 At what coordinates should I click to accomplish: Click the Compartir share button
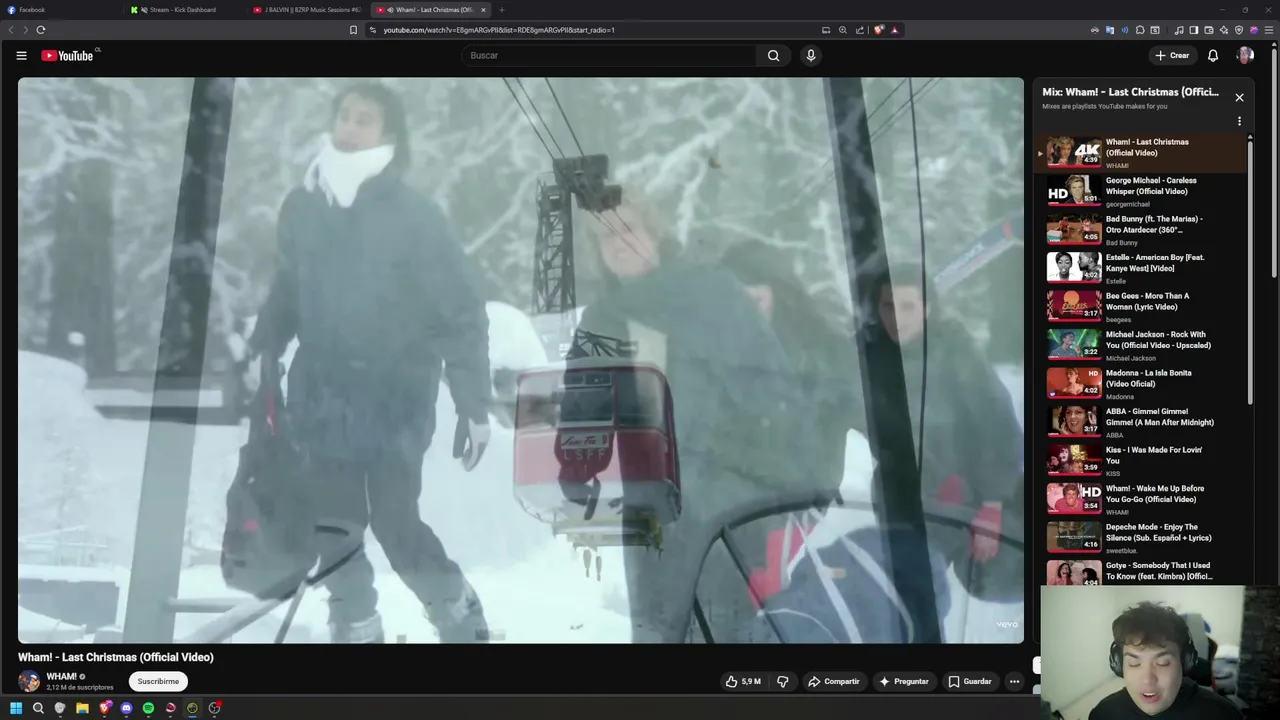coord(834,682)
